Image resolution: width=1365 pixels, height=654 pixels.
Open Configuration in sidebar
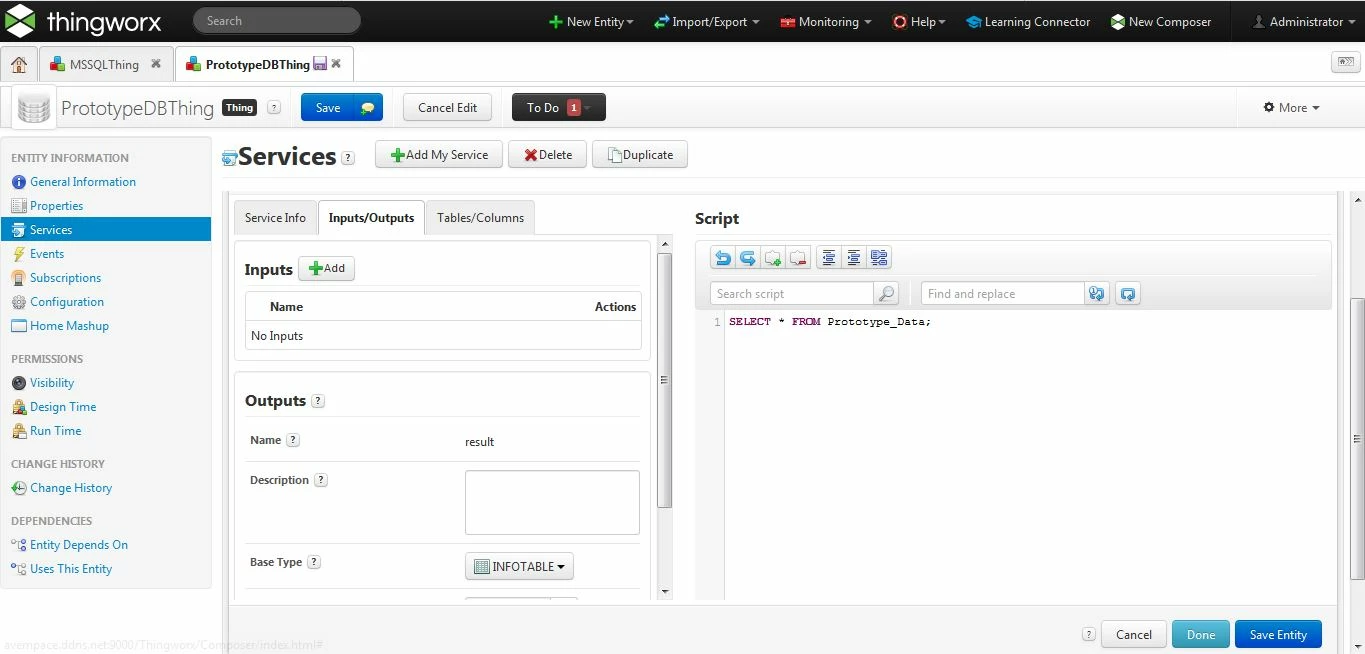point(66,302)
